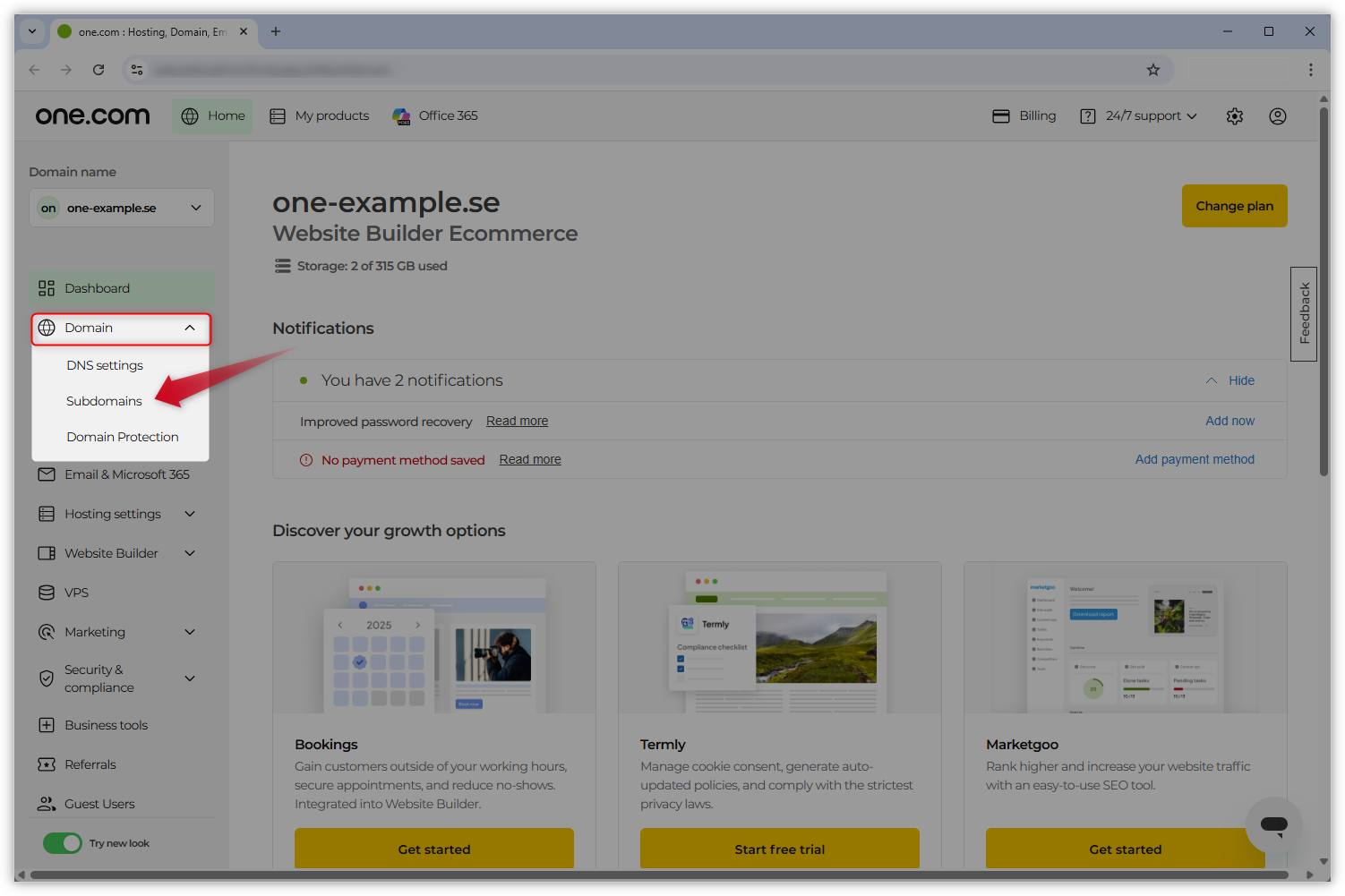This screenshot has width=1345, height=896.
Task: Click the Security & compliance shield icon
Action: pyautogui.click(x=47, y=678)
